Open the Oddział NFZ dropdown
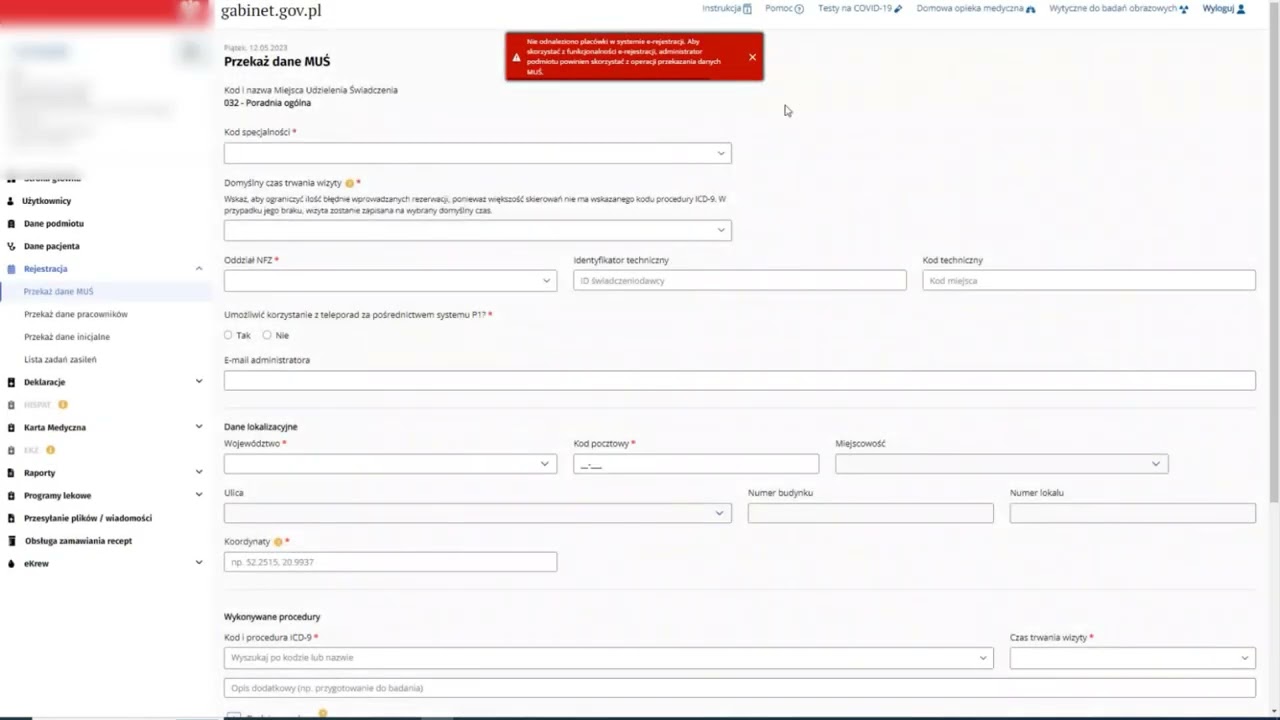Screen dimensions: 1280x720 (x=390, y=280)
